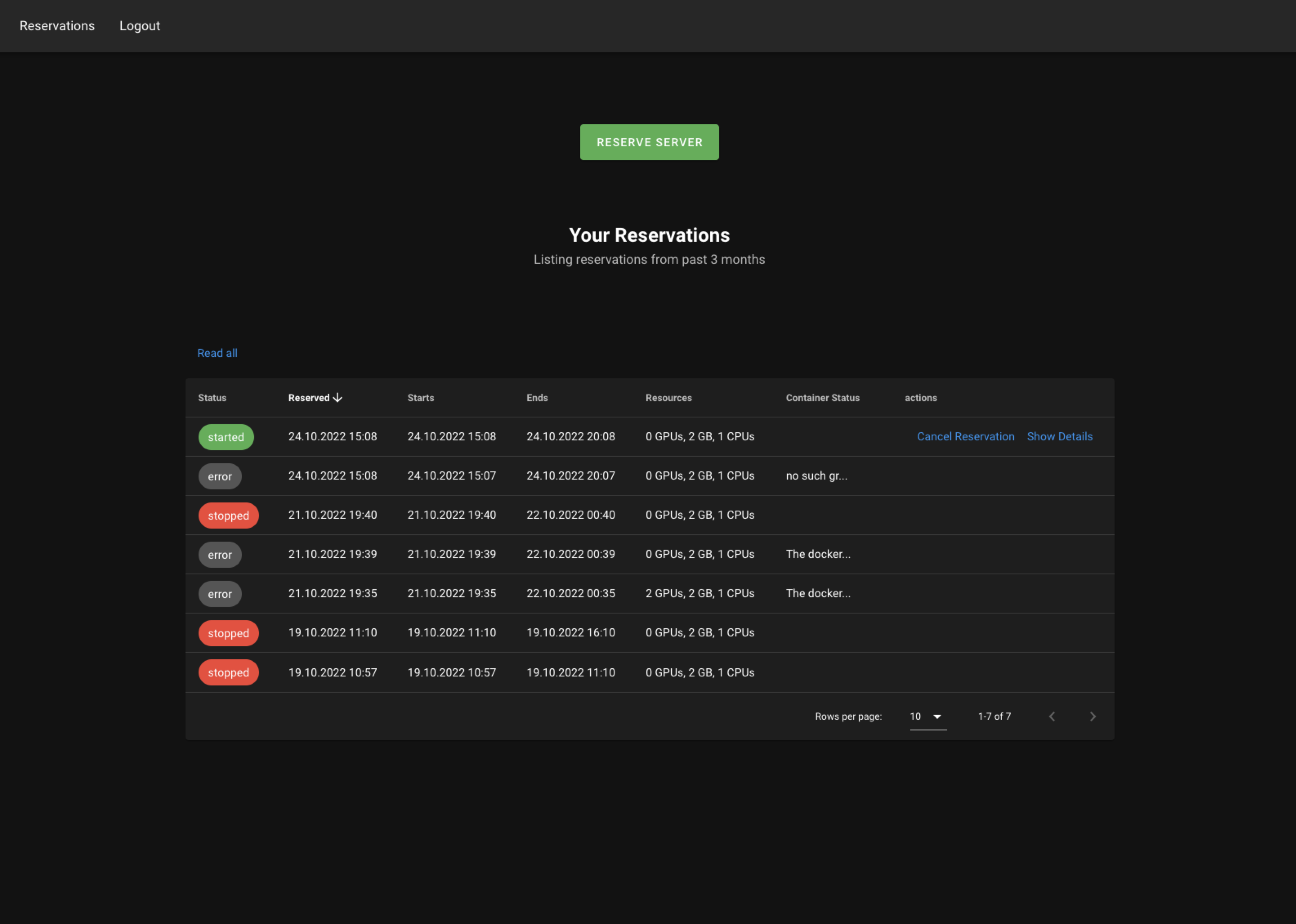Go to previous page with left chevron

pyautogui.click(x=1051, y=716)
